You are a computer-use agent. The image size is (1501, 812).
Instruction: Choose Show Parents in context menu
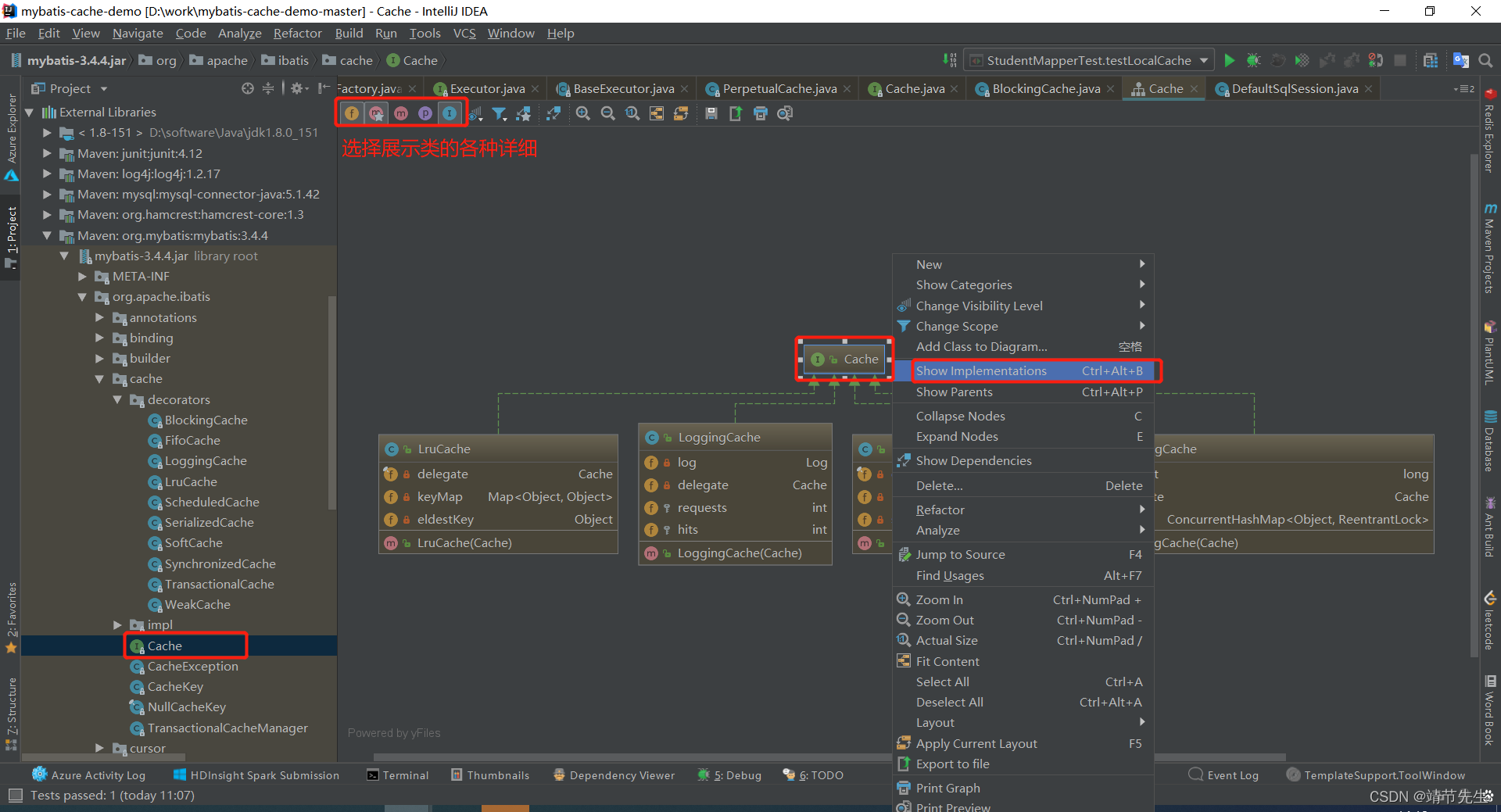coord(1024,392)
